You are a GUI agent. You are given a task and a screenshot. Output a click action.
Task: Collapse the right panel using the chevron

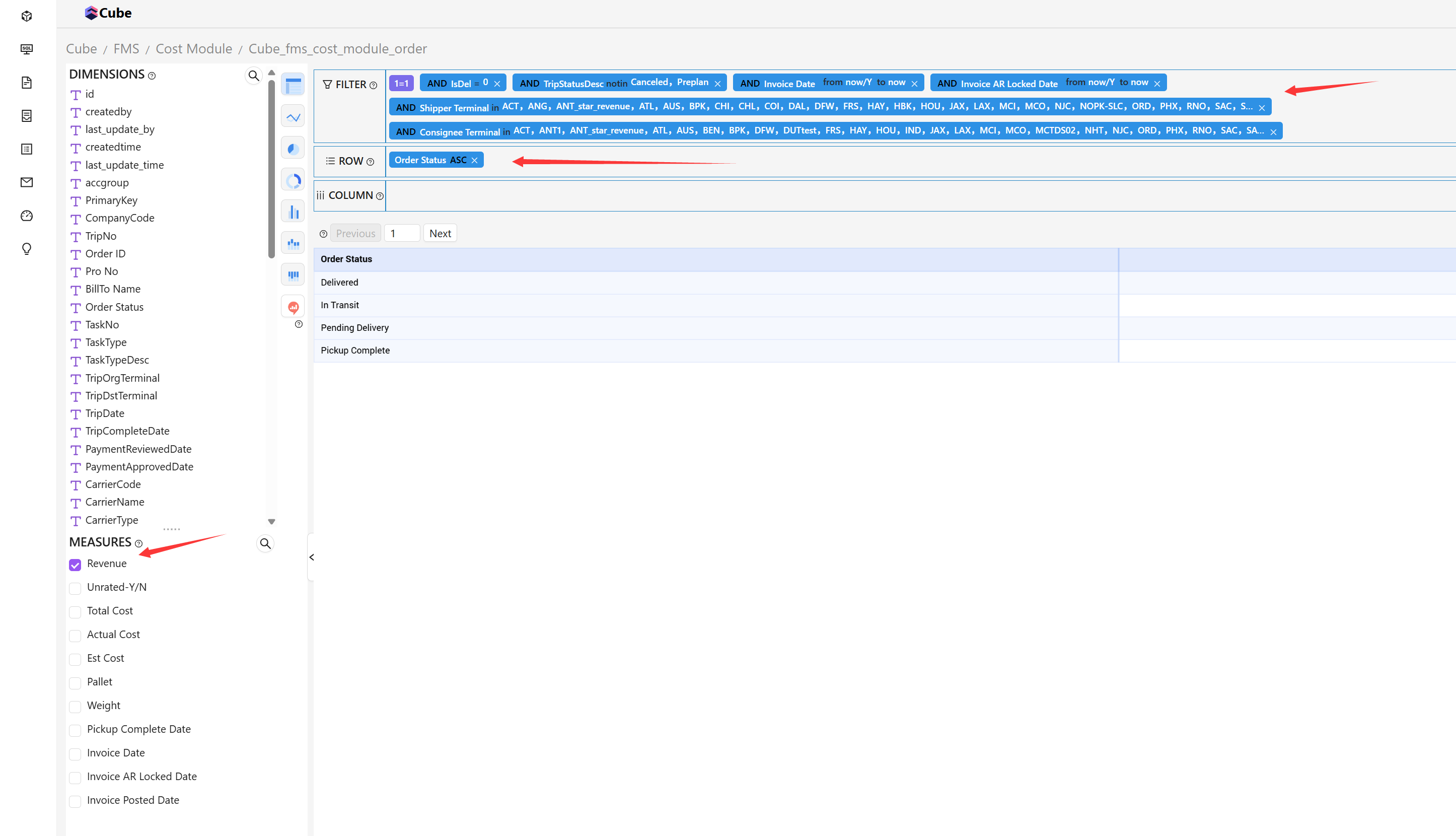click(312, 557)
